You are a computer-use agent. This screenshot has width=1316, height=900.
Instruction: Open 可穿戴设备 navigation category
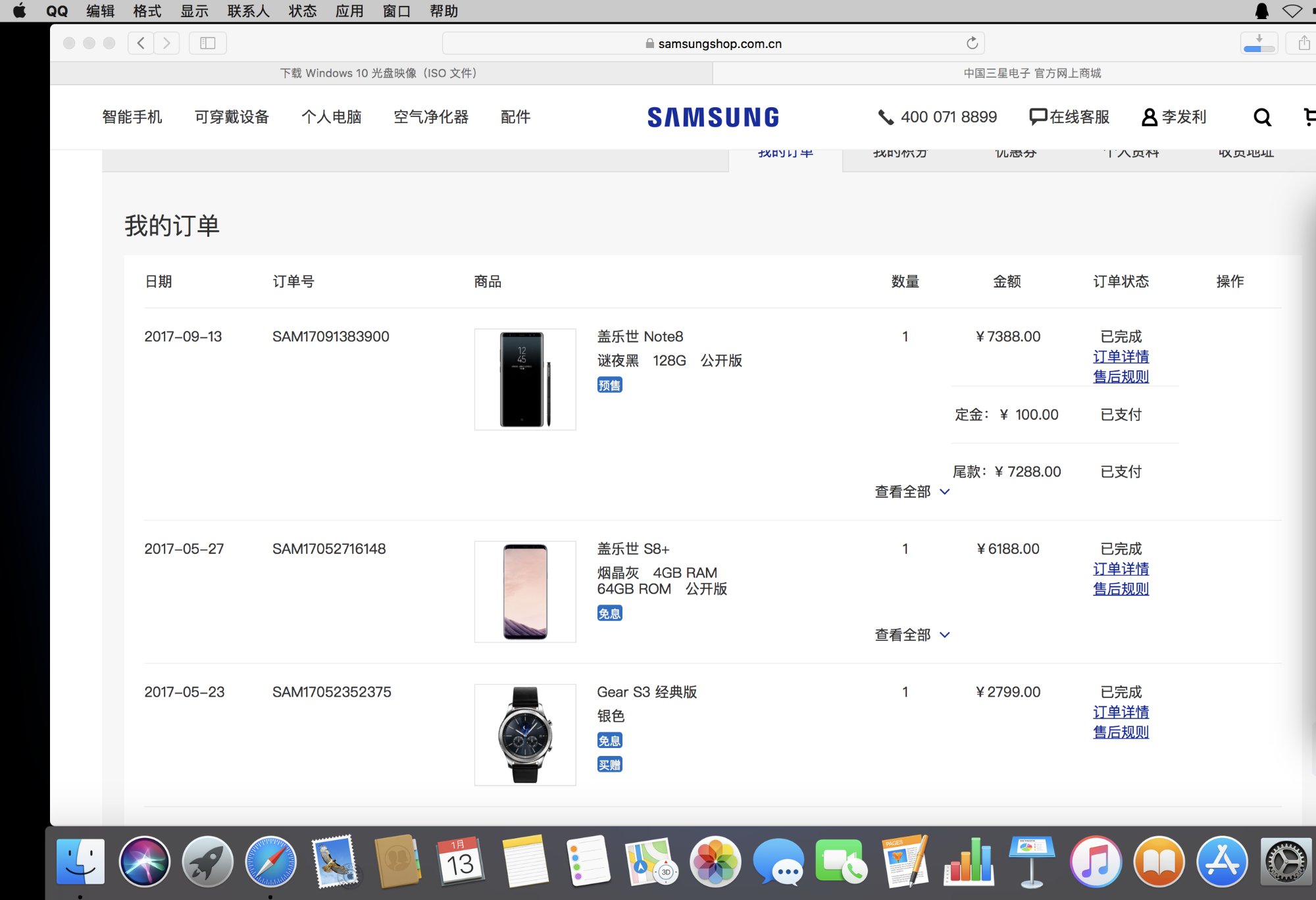coord(232,117)
